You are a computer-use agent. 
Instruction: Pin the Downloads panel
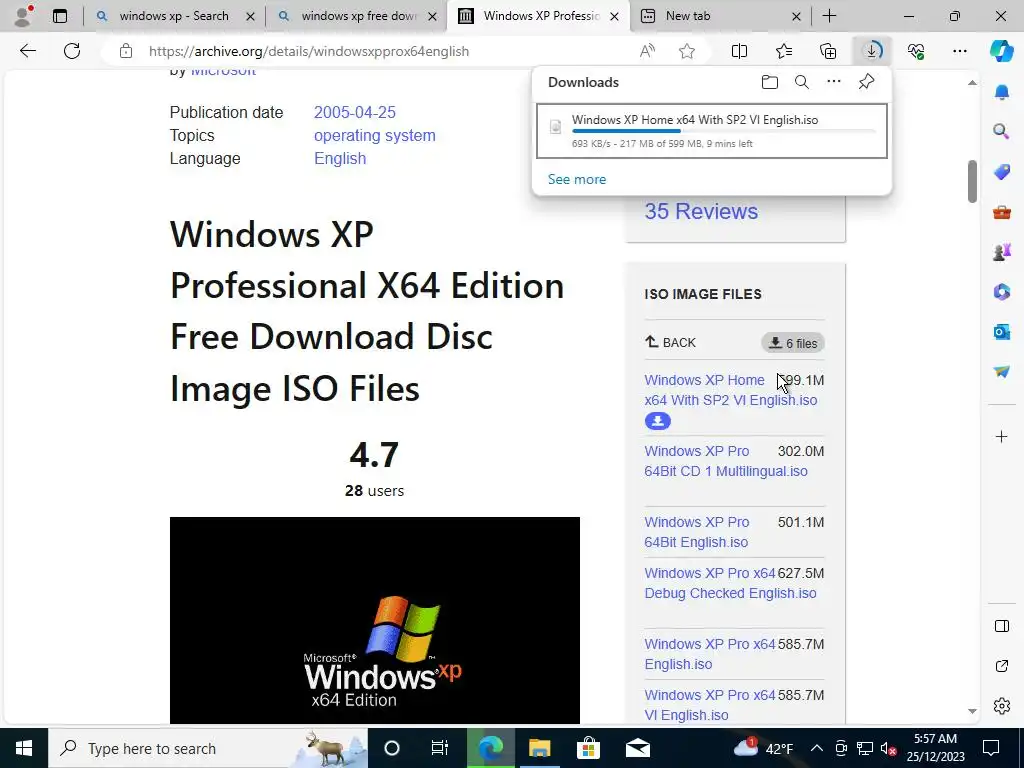pos(866,82)
